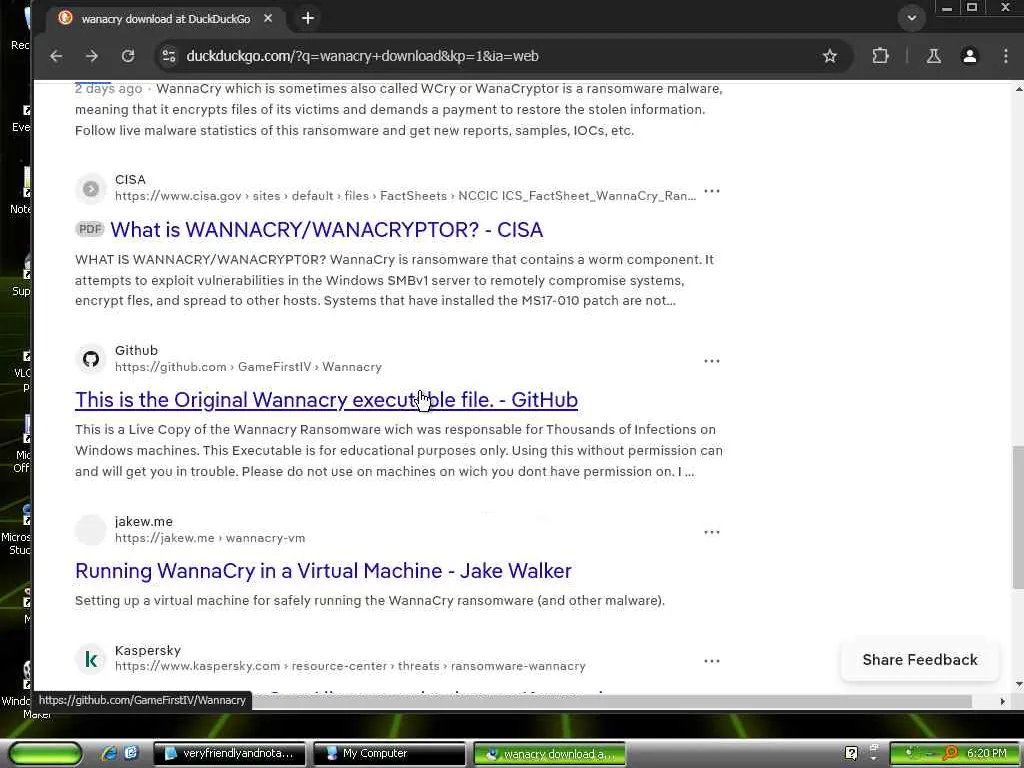Image resolution: width=1024 pixels, height=768 pixels.
Task: Click the CISA site name label
Action: [130, 180]
